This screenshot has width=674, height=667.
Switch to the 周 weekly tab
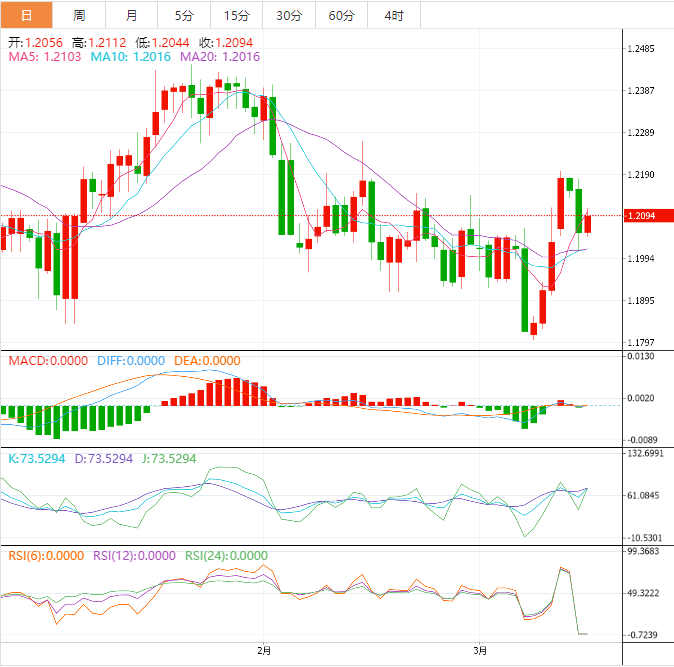point(79,15)
